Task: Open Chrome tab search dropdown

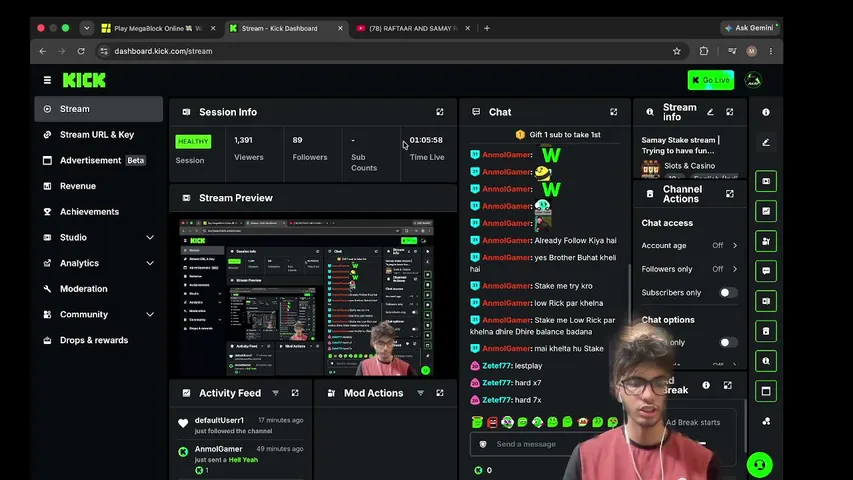Action: [x=86, y=28]
